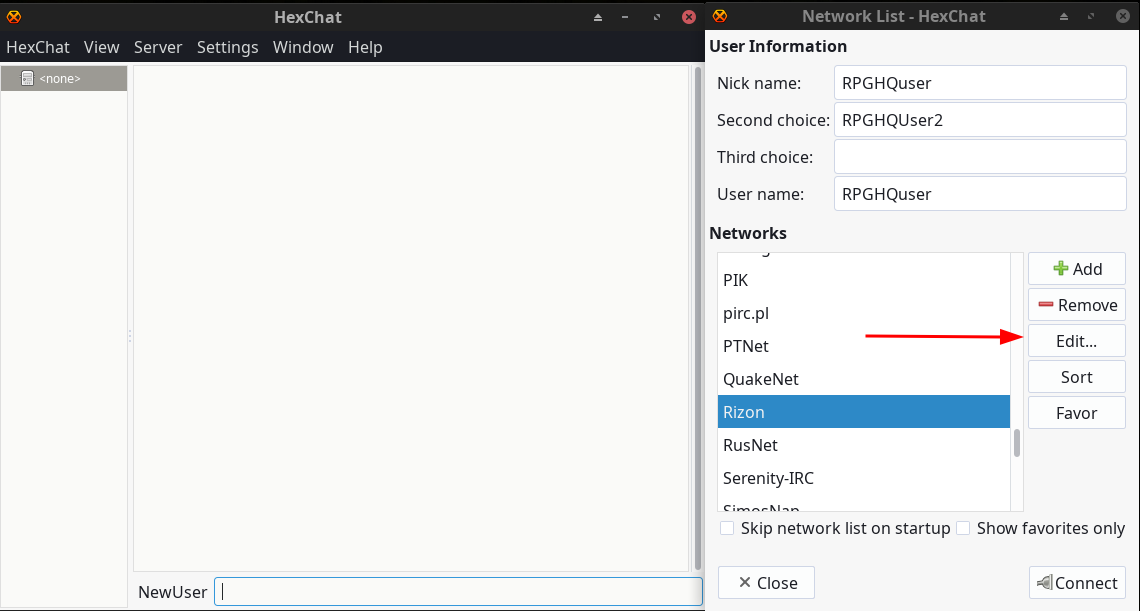The image size is (1140, 611).
Task: Open the Help menu
Action: (365, 47)
